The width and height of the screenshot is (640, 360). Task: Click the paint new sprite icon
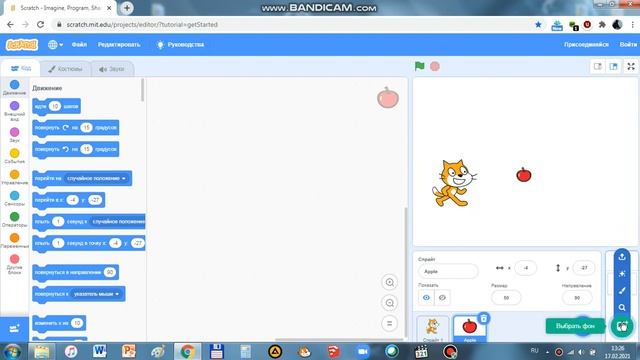622,290
